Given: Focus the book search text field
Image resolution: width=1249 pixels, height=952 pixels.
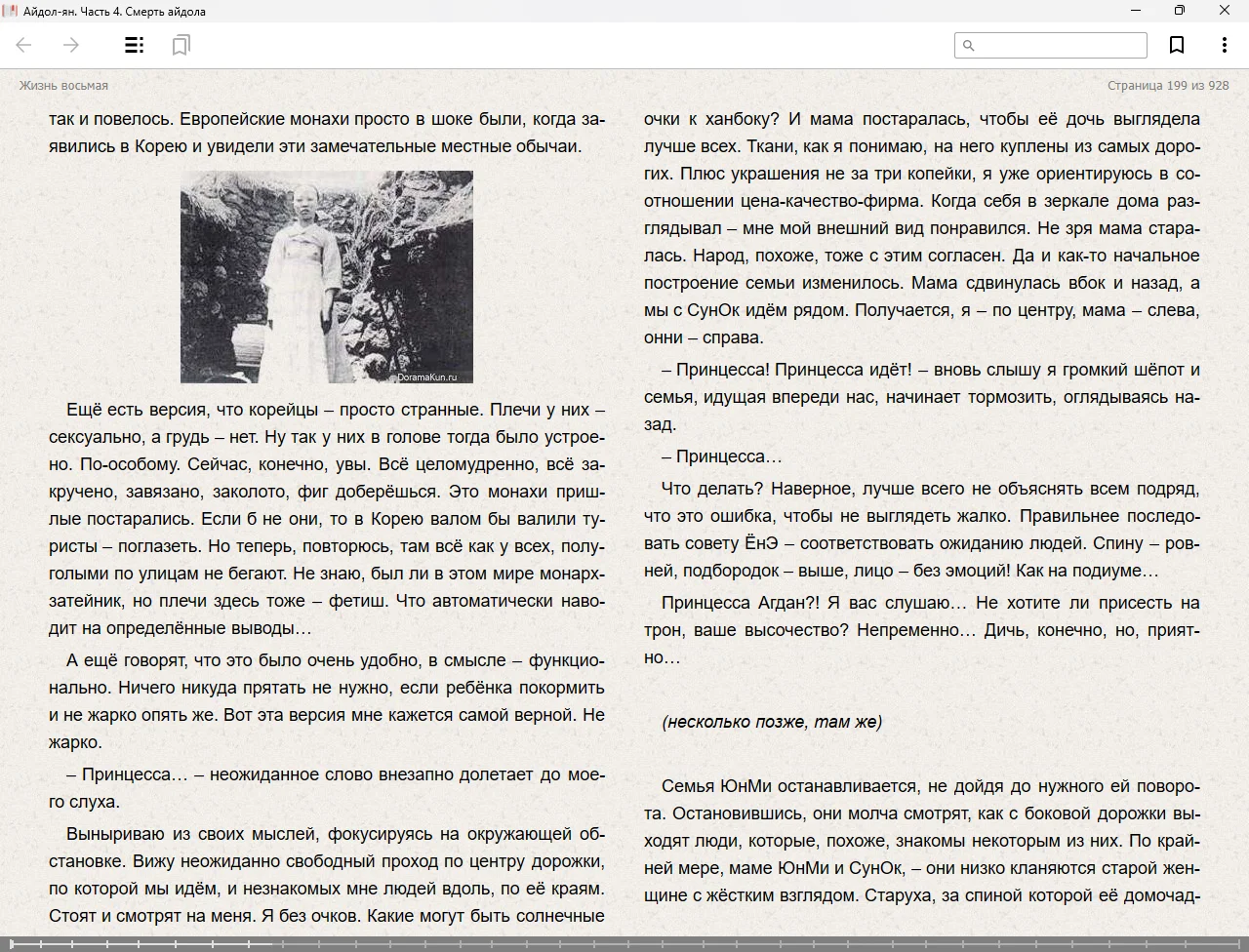Looking at the screenshot, I should pyautogui.click(x=1060, y=45).
